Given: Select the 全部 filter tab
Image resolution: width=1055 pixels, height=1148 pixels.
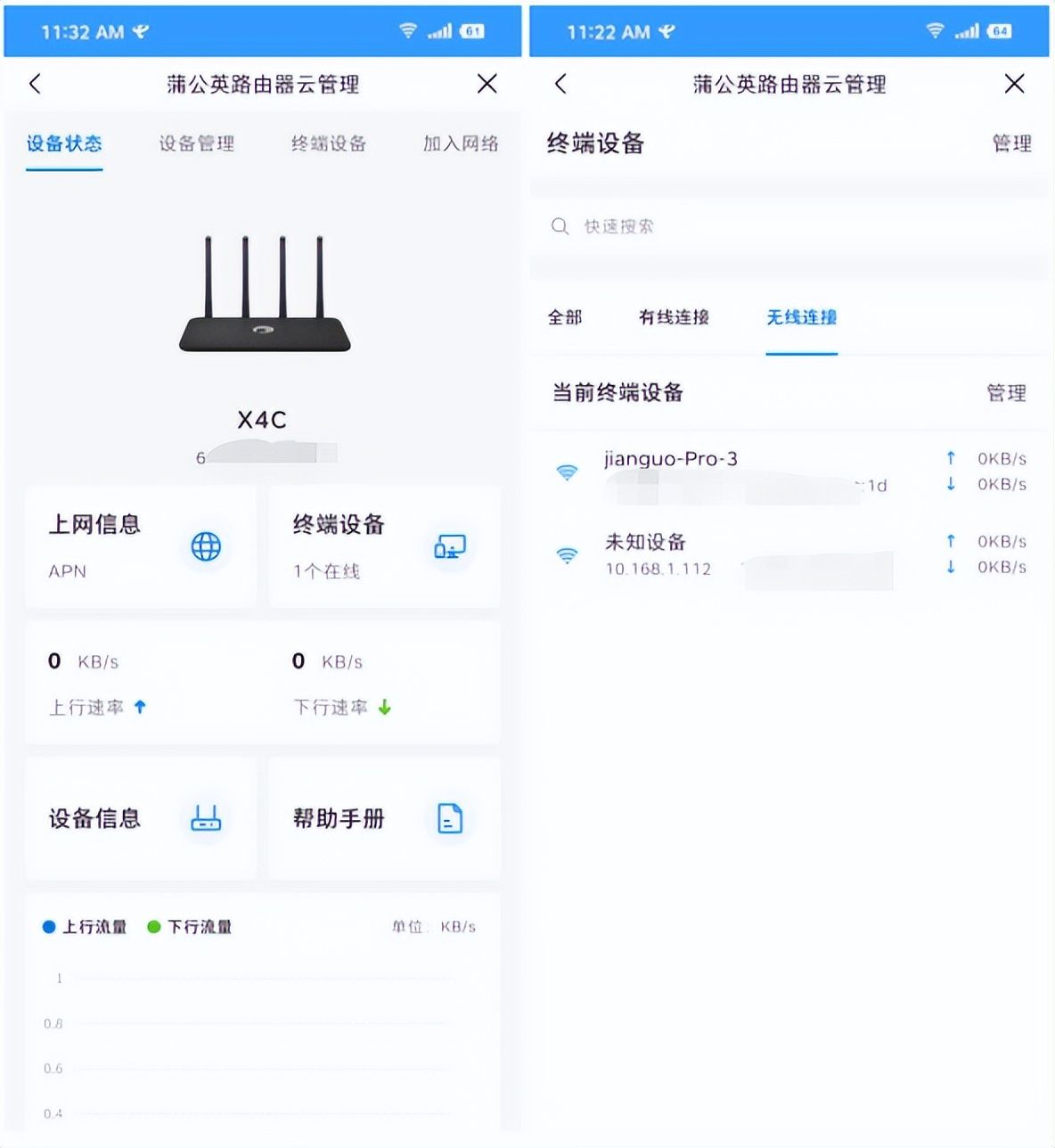Looking at the screenshot, I should (x=565, y=317).
